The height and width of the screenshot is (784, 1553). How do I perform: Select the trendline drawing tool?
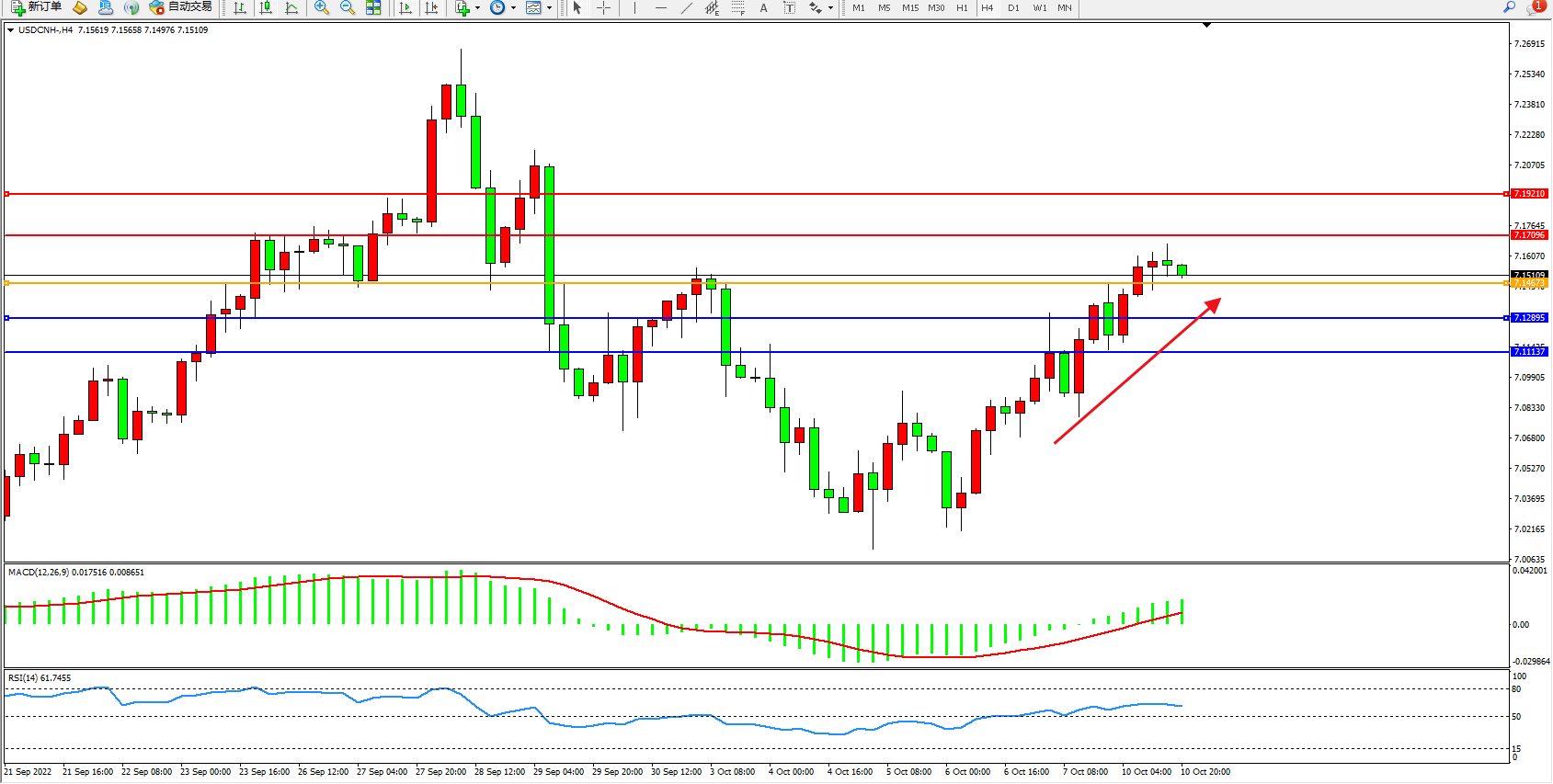[x=686, y=7]
